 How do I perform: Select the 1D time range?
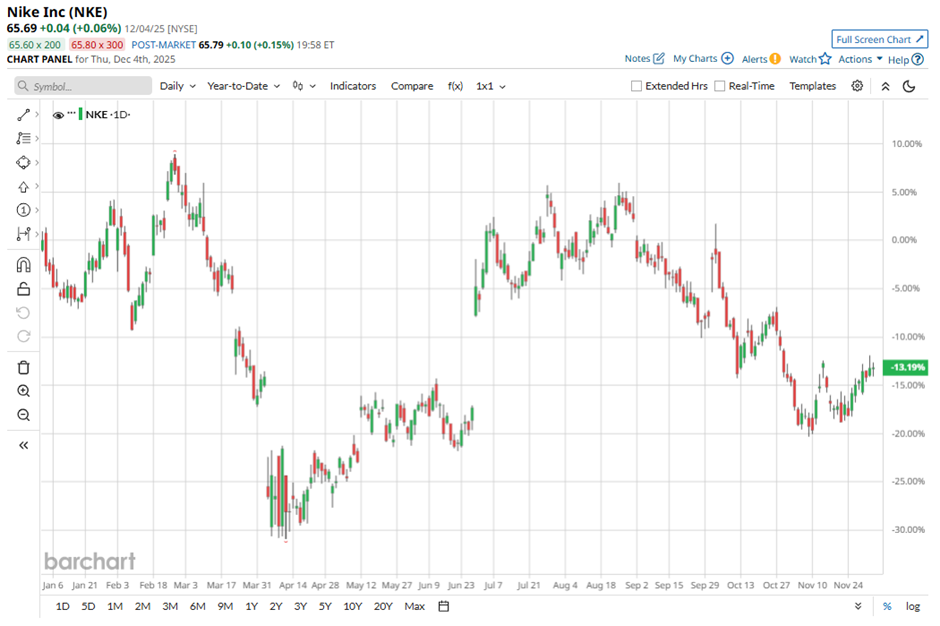click(x=62, y=606)
